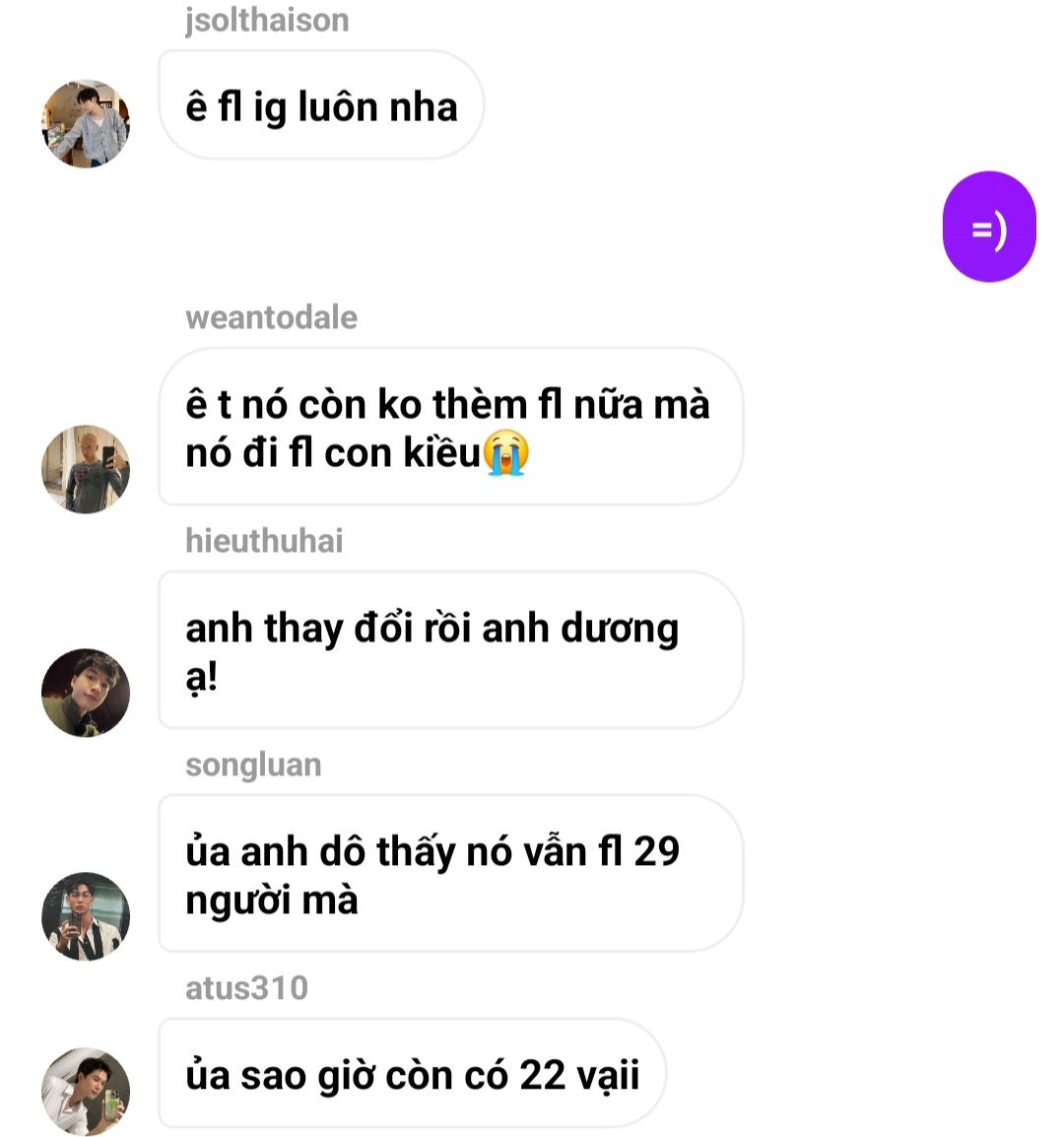This screenshot has width=1064, height=1137.
Task: Select the "anh thay đổi rồi anh dương ạ!" message
Action: [450, 649]
